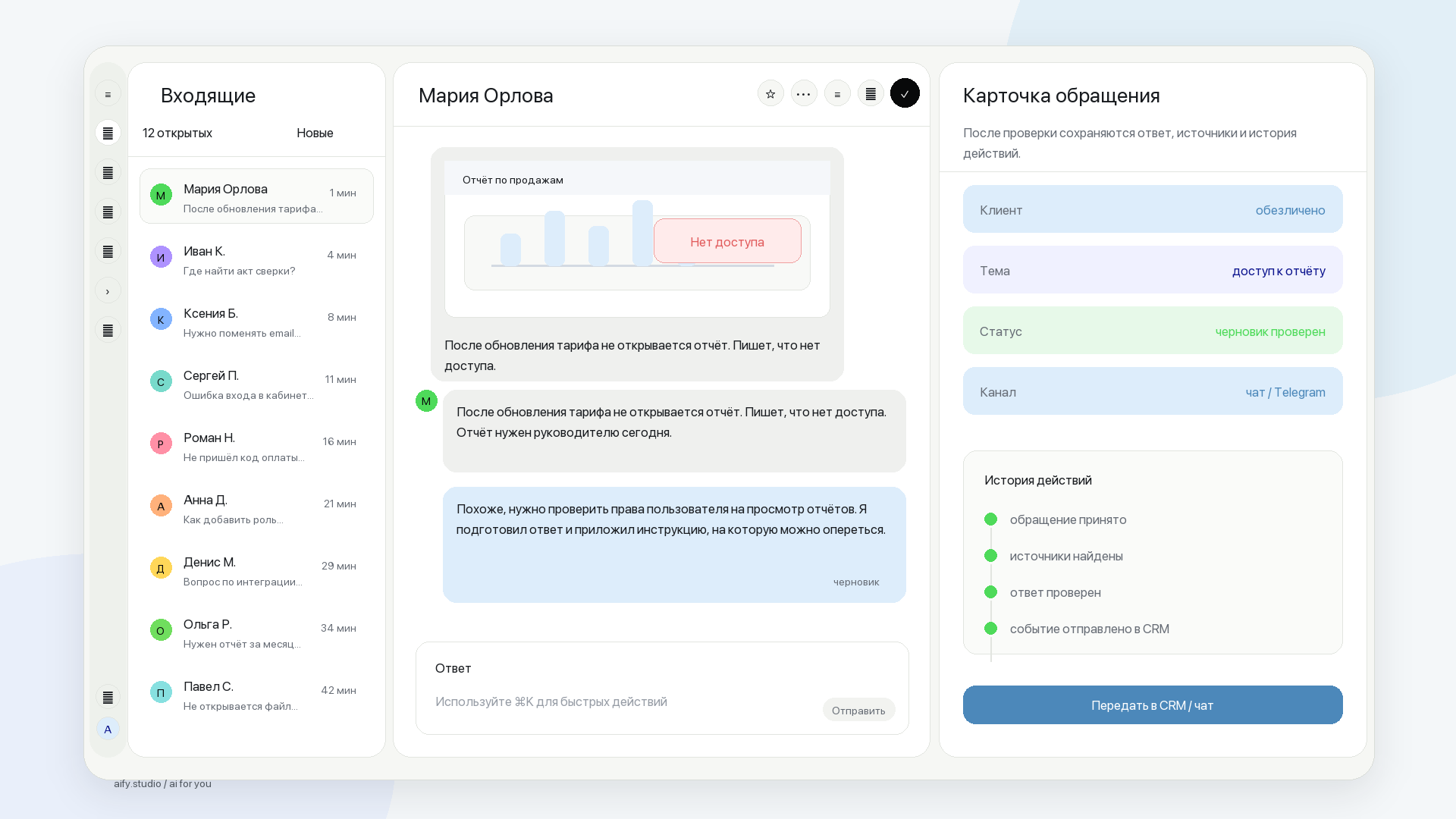Click the bottom sidebar list icon above avatar
The image size is (1456, 819).
pos(108,697)
